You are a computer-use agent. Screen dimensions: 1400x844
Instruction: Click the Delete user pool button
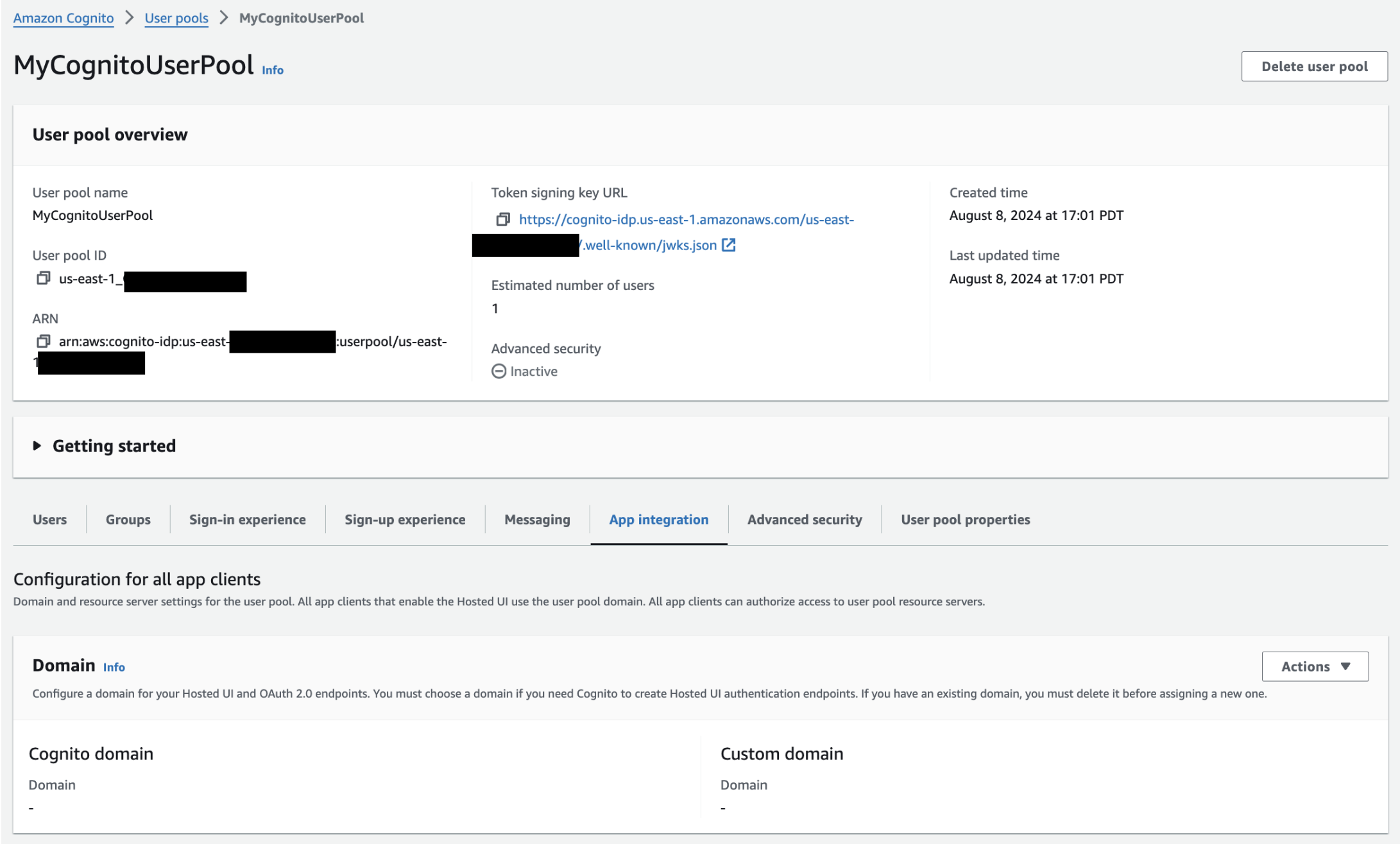click(x=1314, y=66)
